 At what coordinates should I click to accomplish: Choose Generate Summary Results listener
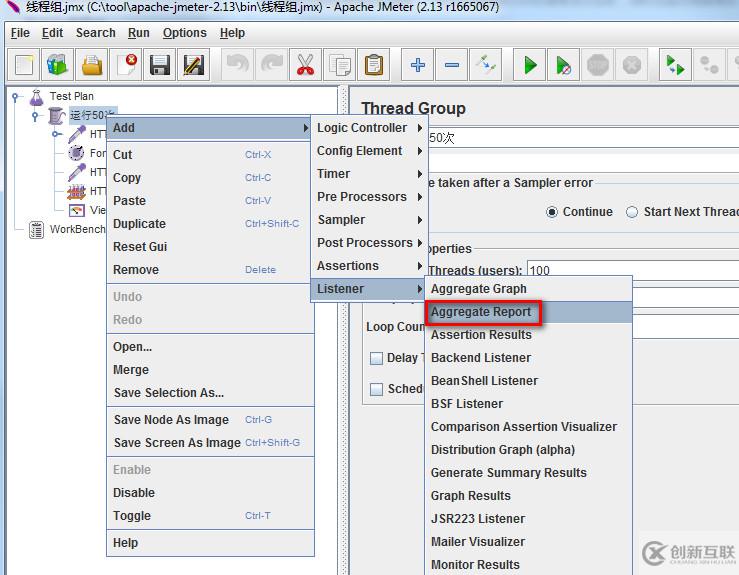pos(528,473)
